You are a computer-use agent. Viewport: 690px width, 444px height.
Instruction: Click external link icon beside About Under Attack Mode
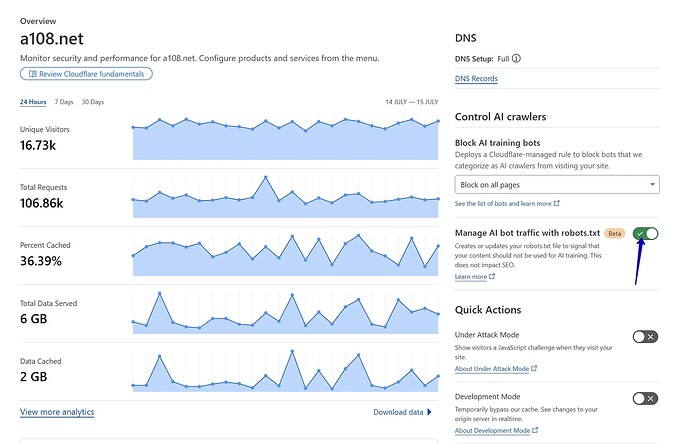coord(534,368)
